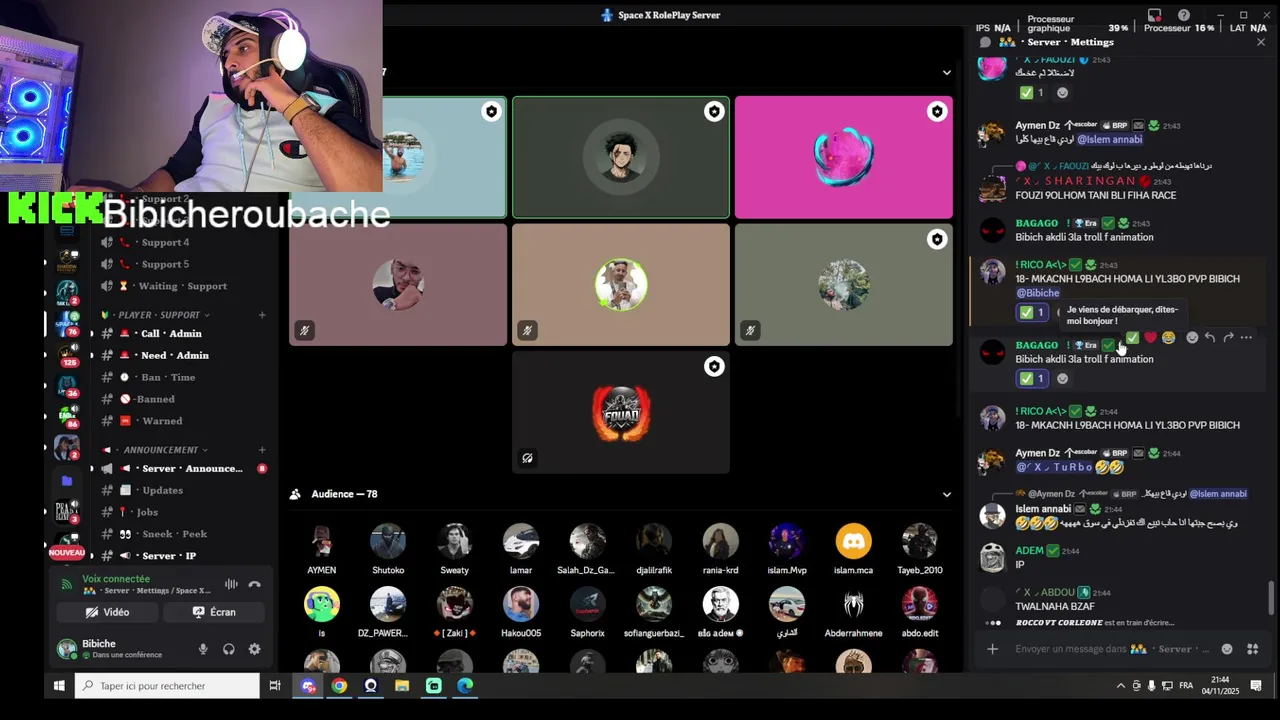Forward the hovered message

[1228, 338]
